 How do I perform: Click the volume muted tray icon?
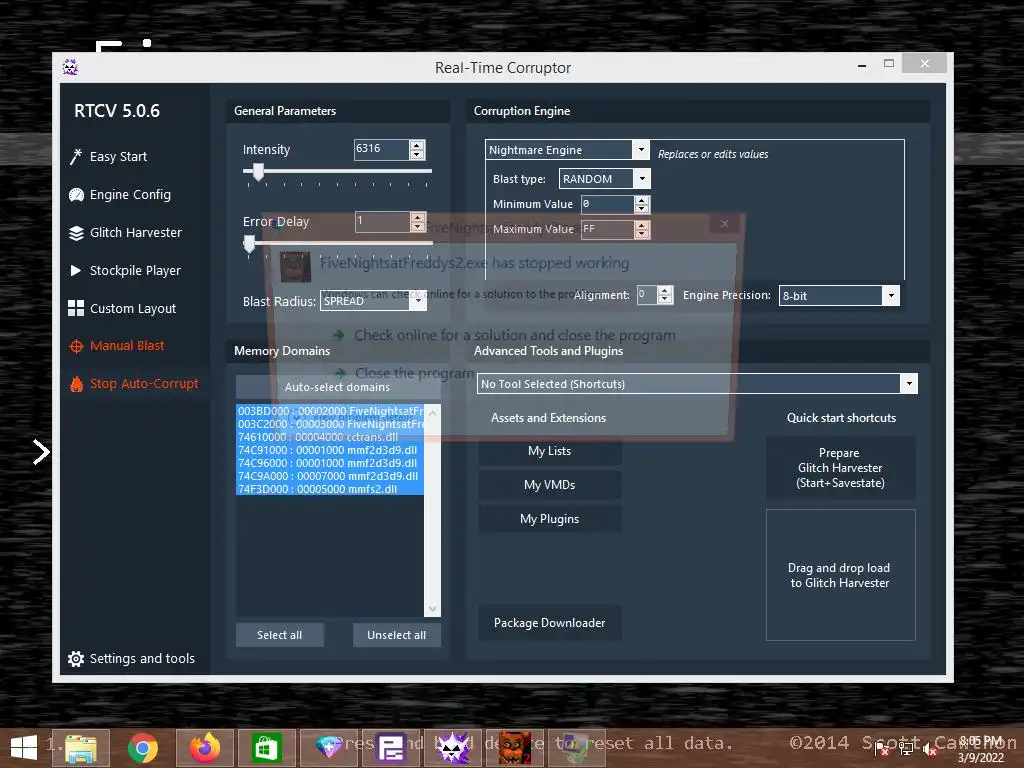pyautogui.click(x=930, y=749)
